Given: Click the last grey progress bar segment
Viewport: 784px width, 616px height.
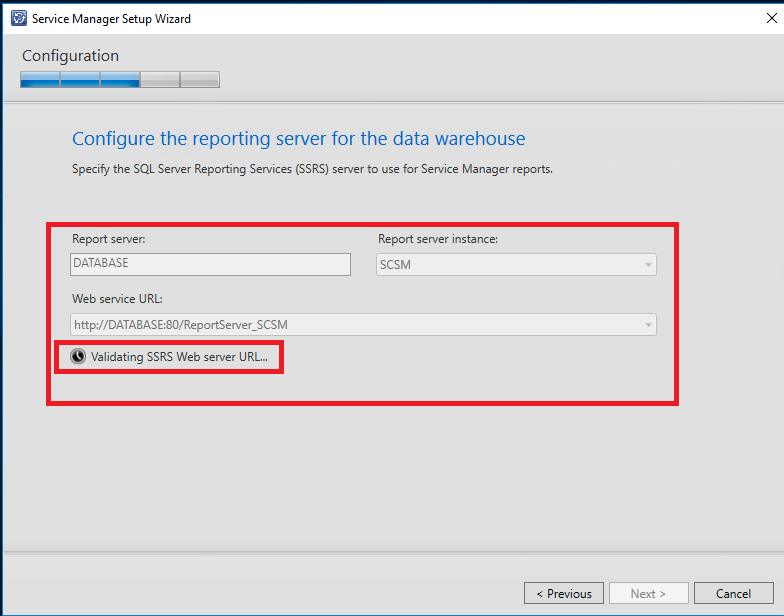Looking at the screenshot, I should (200, 80).
